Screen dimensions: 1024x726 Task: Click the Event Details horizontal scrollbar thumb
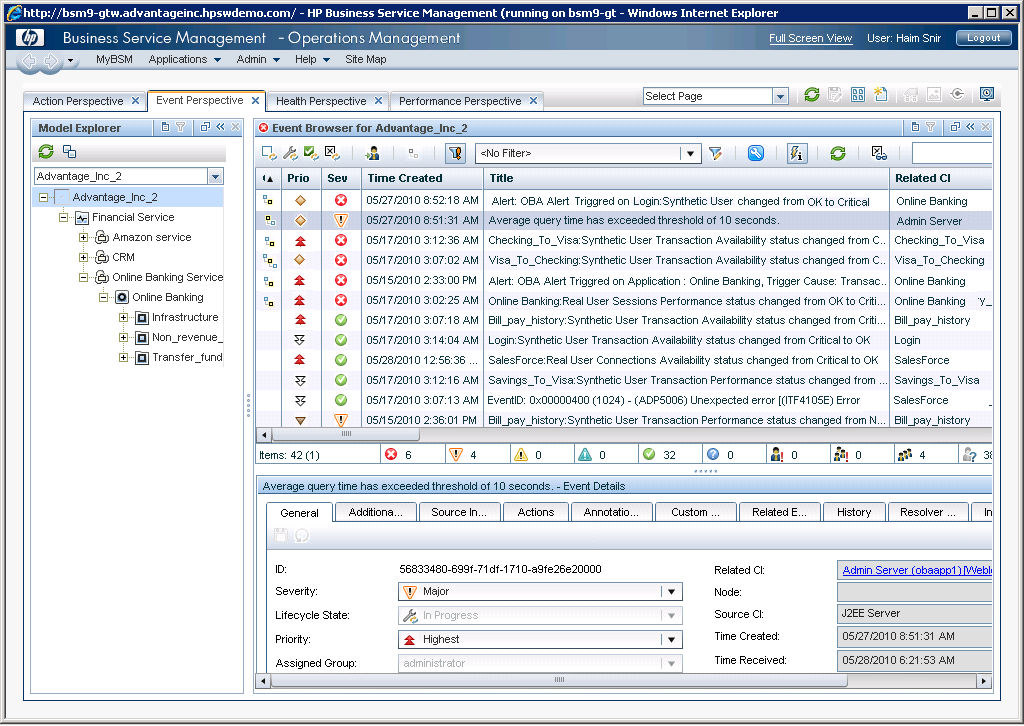coord(559,680)
